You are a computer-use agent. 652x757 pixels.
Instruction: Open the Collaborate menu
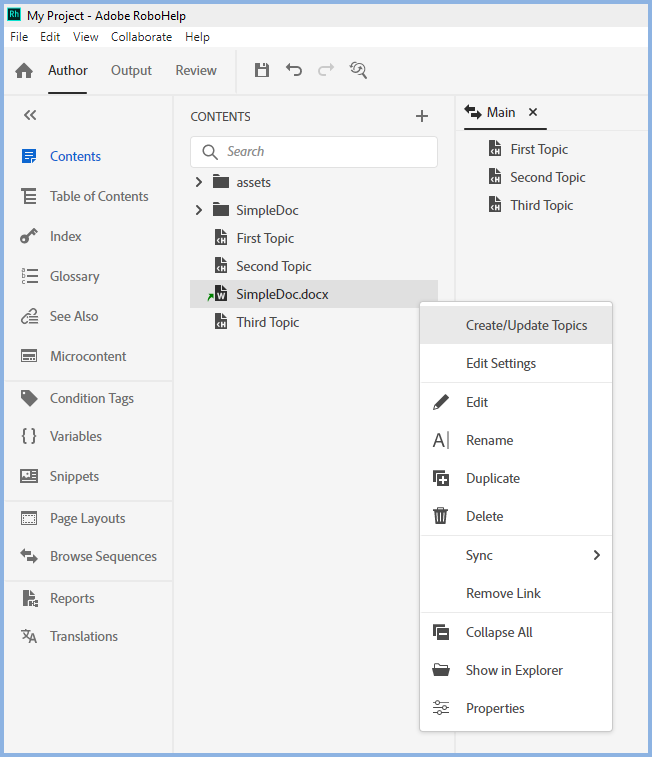tap(141, 37)
